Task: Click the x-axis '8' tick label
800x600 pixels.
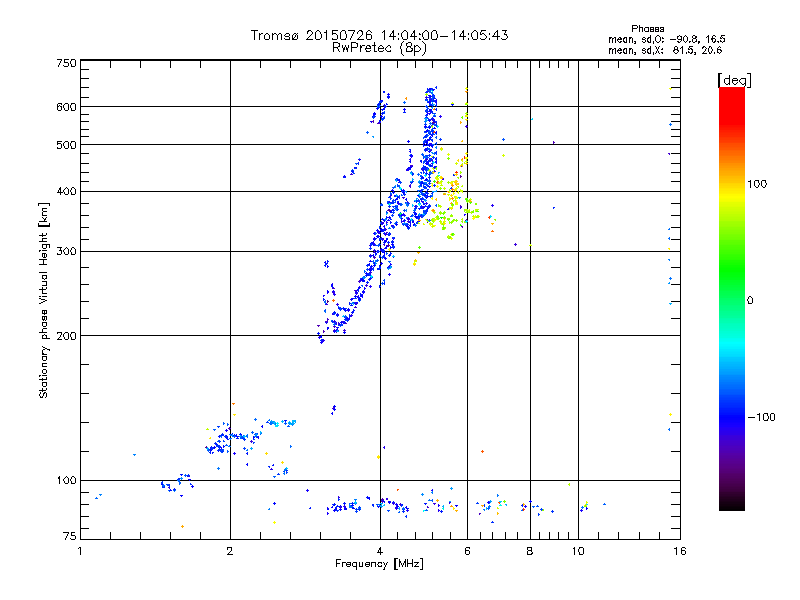Action: (530, 551)
